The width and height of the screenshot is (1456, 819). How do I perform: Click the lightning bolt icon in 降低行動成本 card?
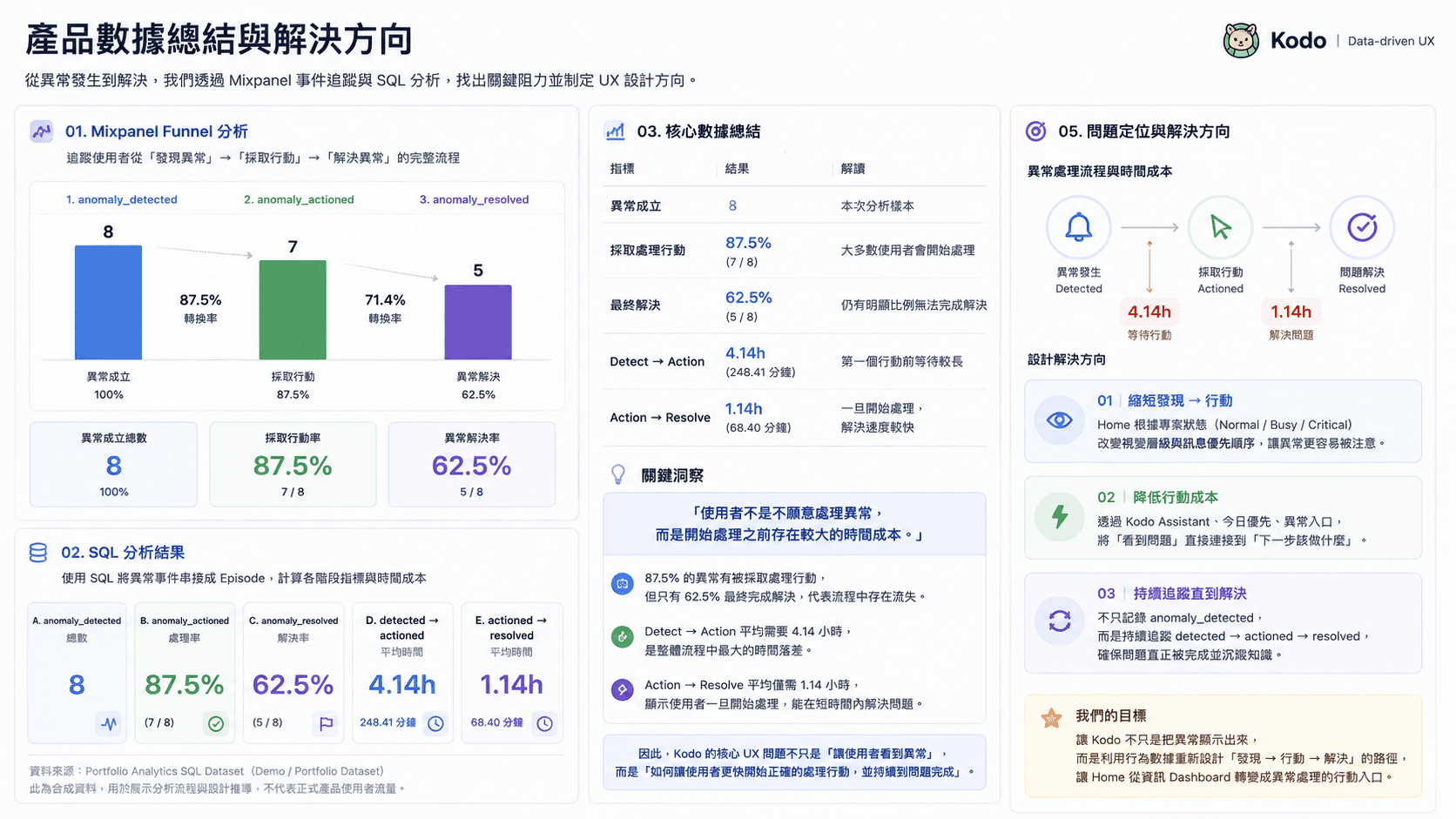tap(1060, 517)
